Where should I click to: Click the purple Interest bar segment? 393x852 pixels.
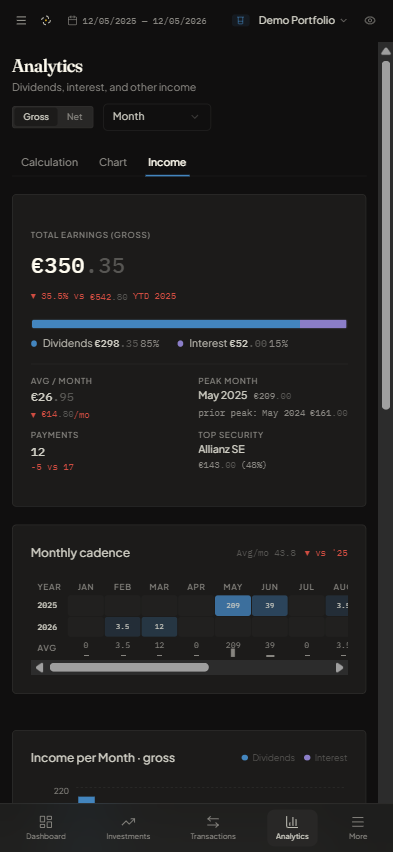(323, 324)
